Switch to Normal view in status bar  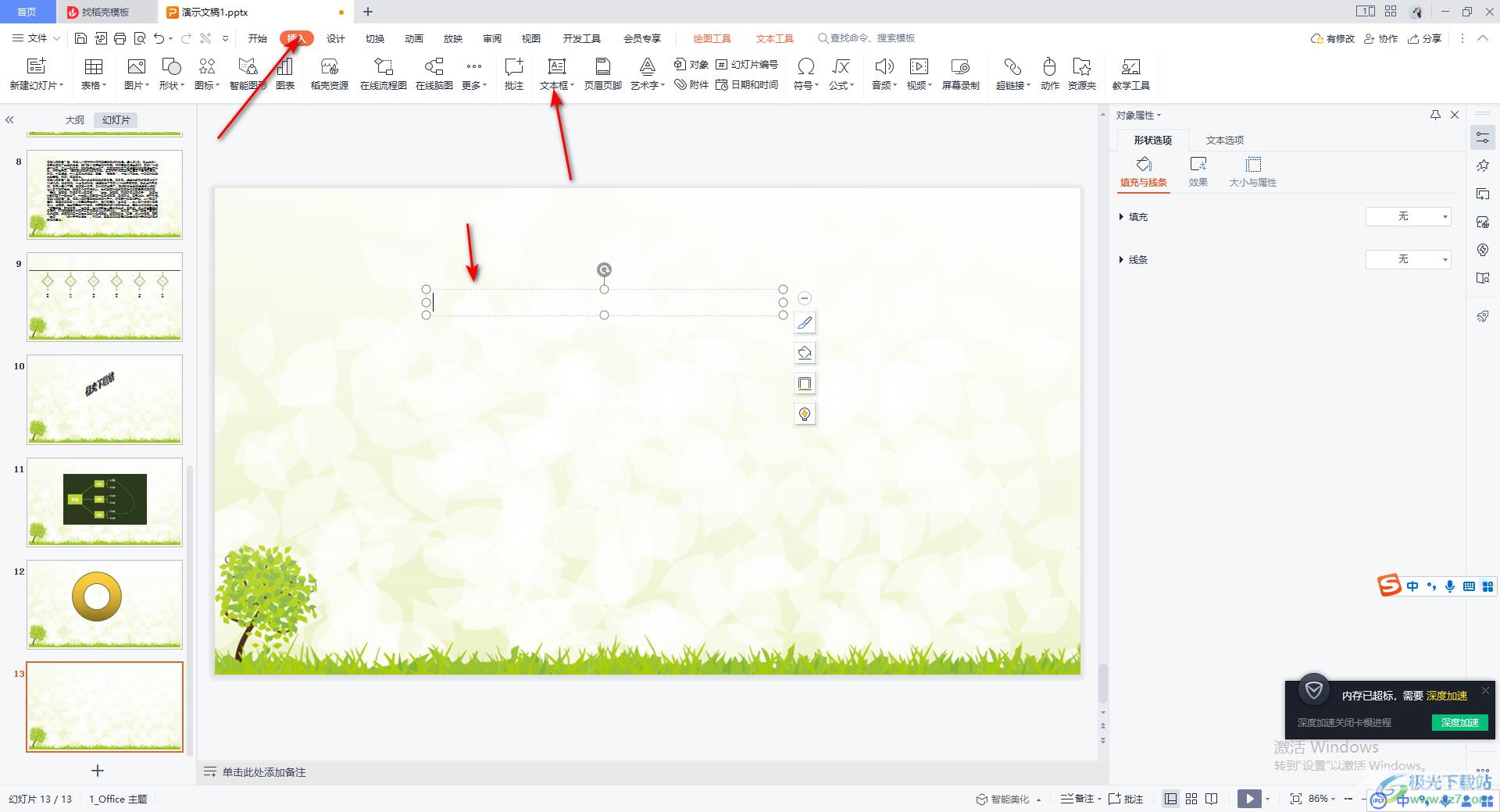coord(1170,799)
